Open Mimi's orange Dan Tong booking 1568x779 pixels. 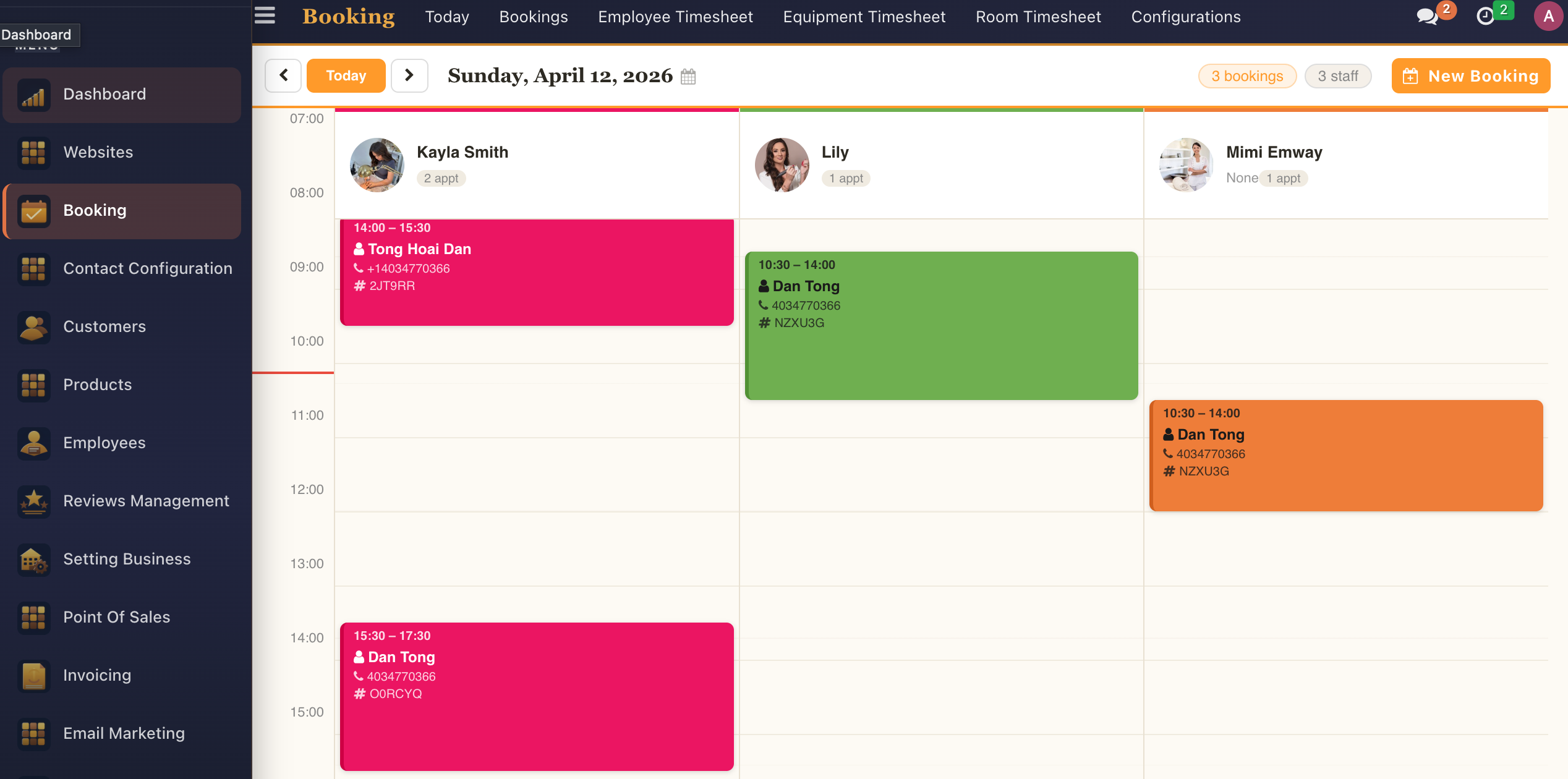pyautogui.click(x=1346, y=455)
